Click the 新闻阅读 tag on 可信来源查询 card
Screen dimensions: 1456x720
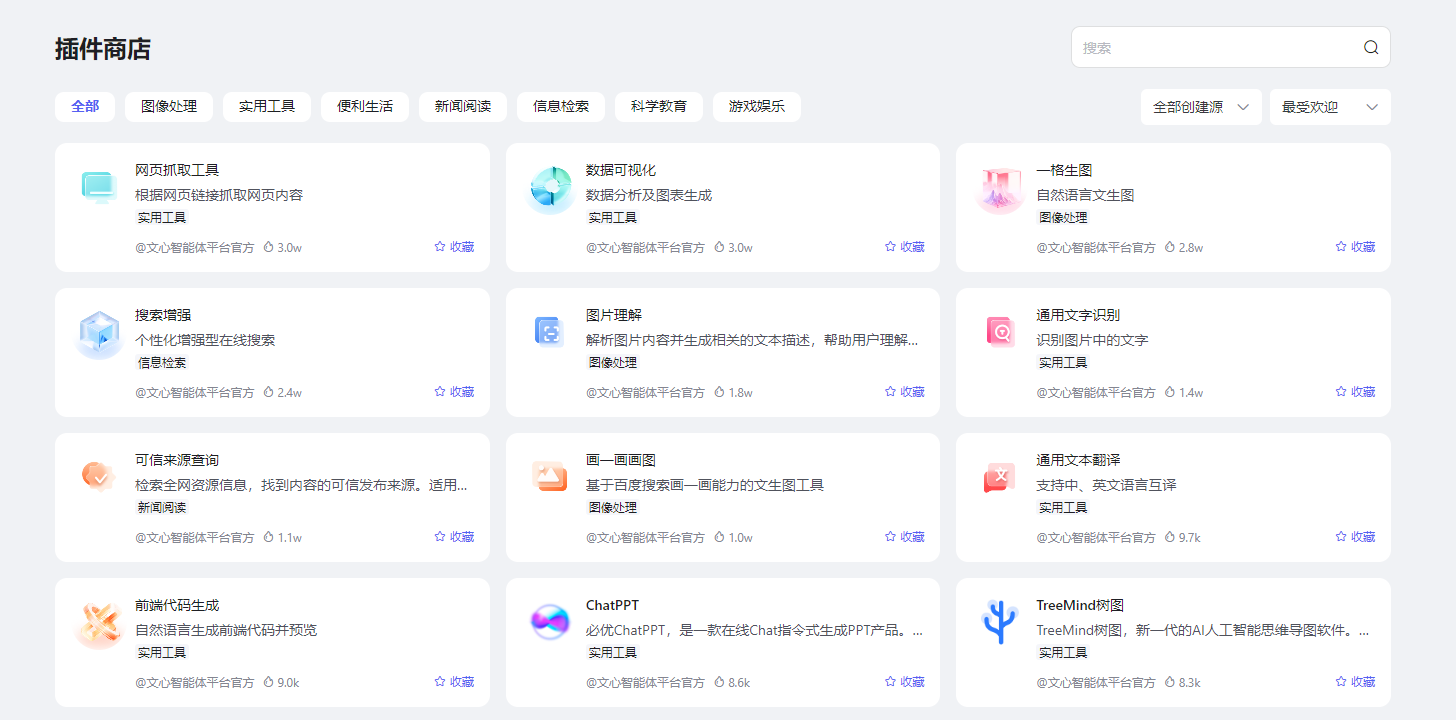point(162,508)
